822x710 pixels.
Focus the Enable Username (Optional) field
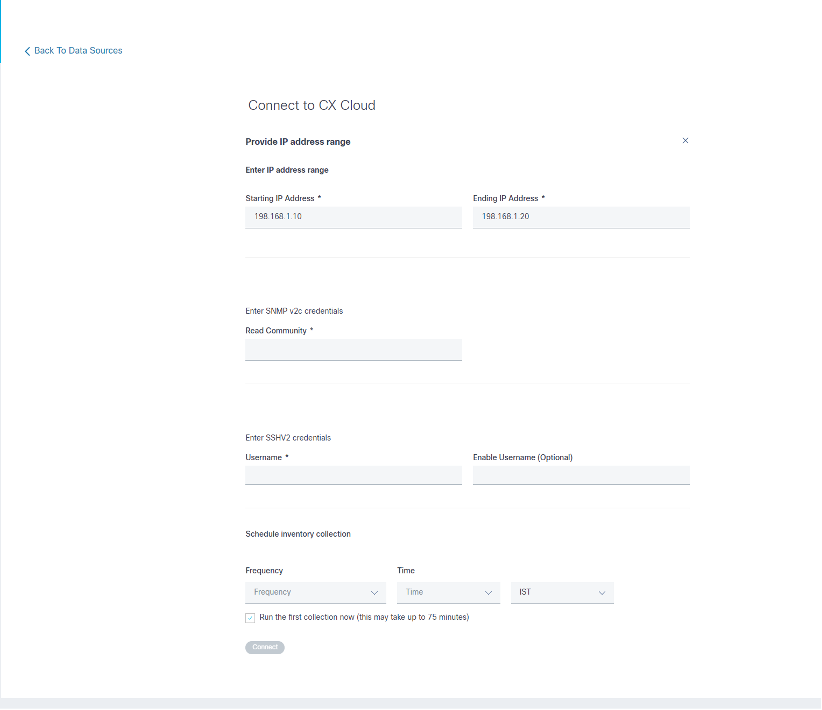(581, 476)
